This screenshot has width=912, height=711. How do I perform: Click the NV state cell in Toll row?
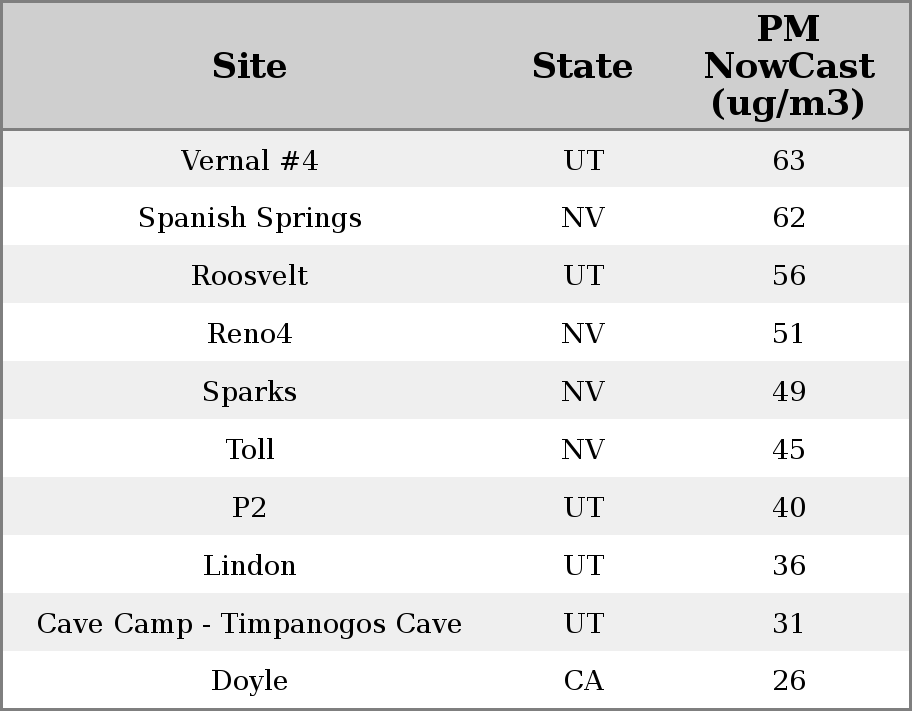(x=583, y=450)
